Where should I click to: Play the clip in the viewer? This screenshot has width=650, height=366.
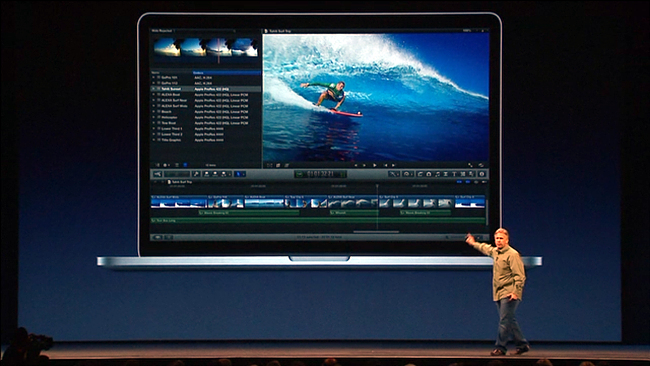point(374,165)
